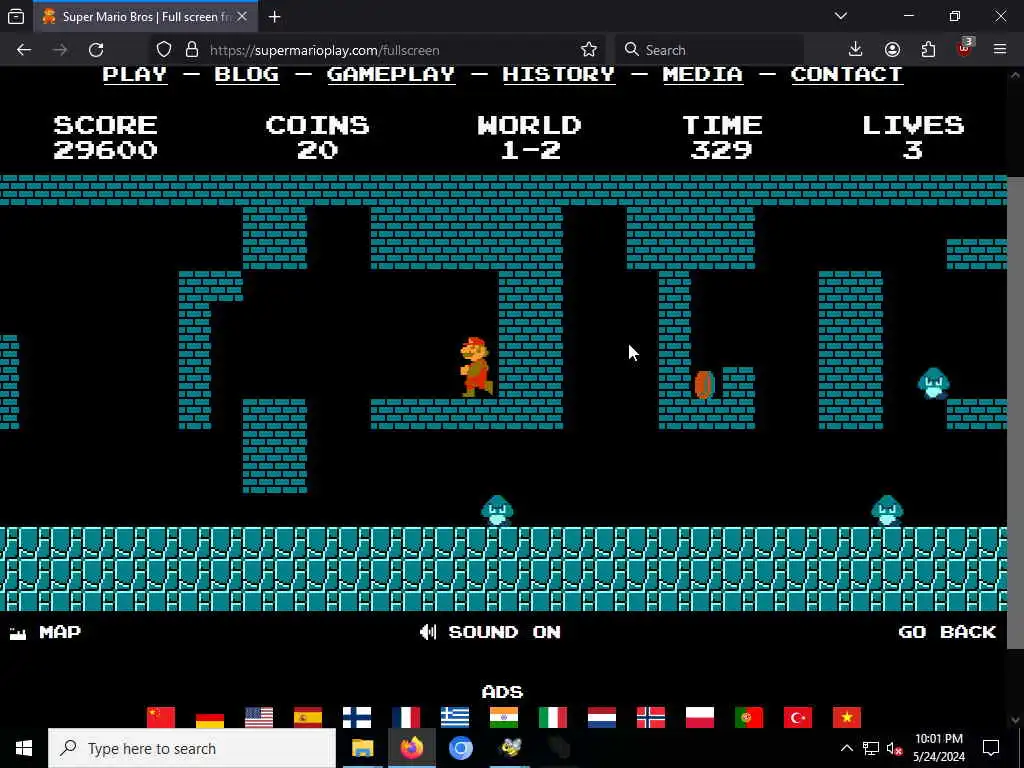Select the Netherlands flag language
This screenshot has width=1024, height=768.
(x=601, y=717)
